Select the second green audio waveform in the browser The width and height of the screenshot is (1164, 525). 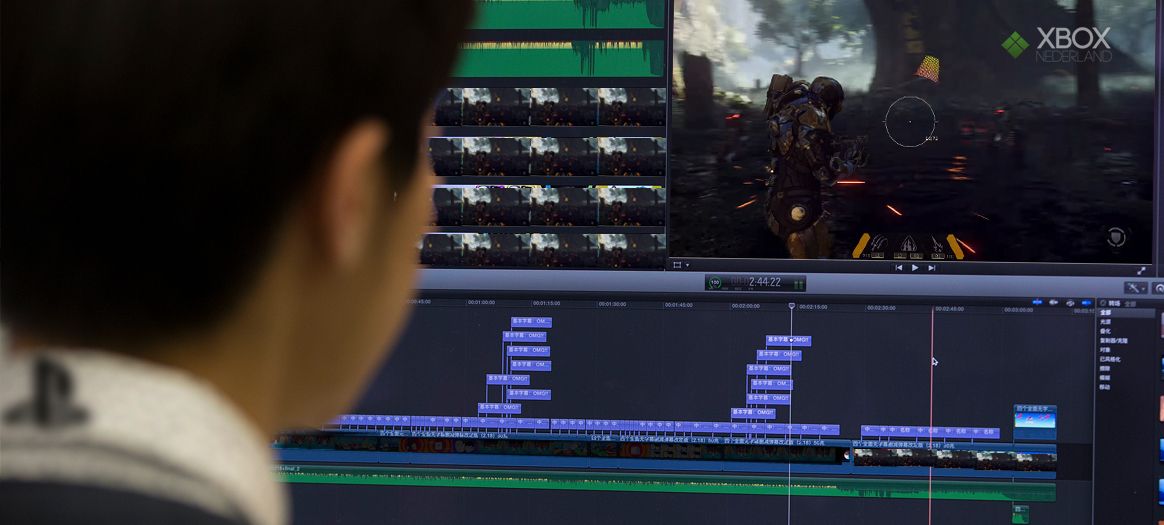[x=559, y=59]
